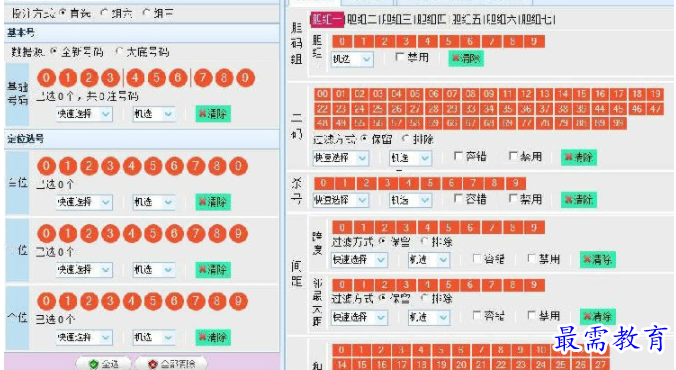Pick ball 1 in the 百位 row

click(68, 166)
